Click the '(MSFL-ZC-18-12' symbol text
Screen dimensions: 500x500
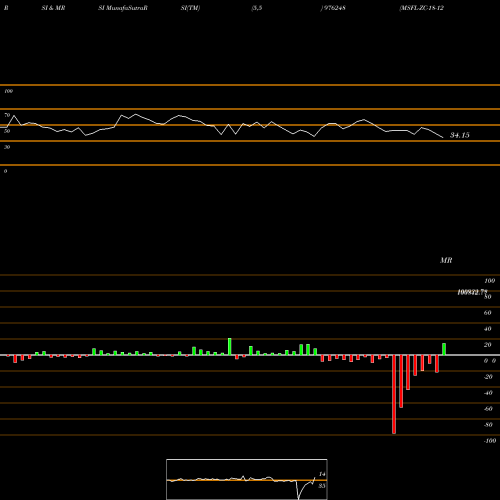coord(421,8)
